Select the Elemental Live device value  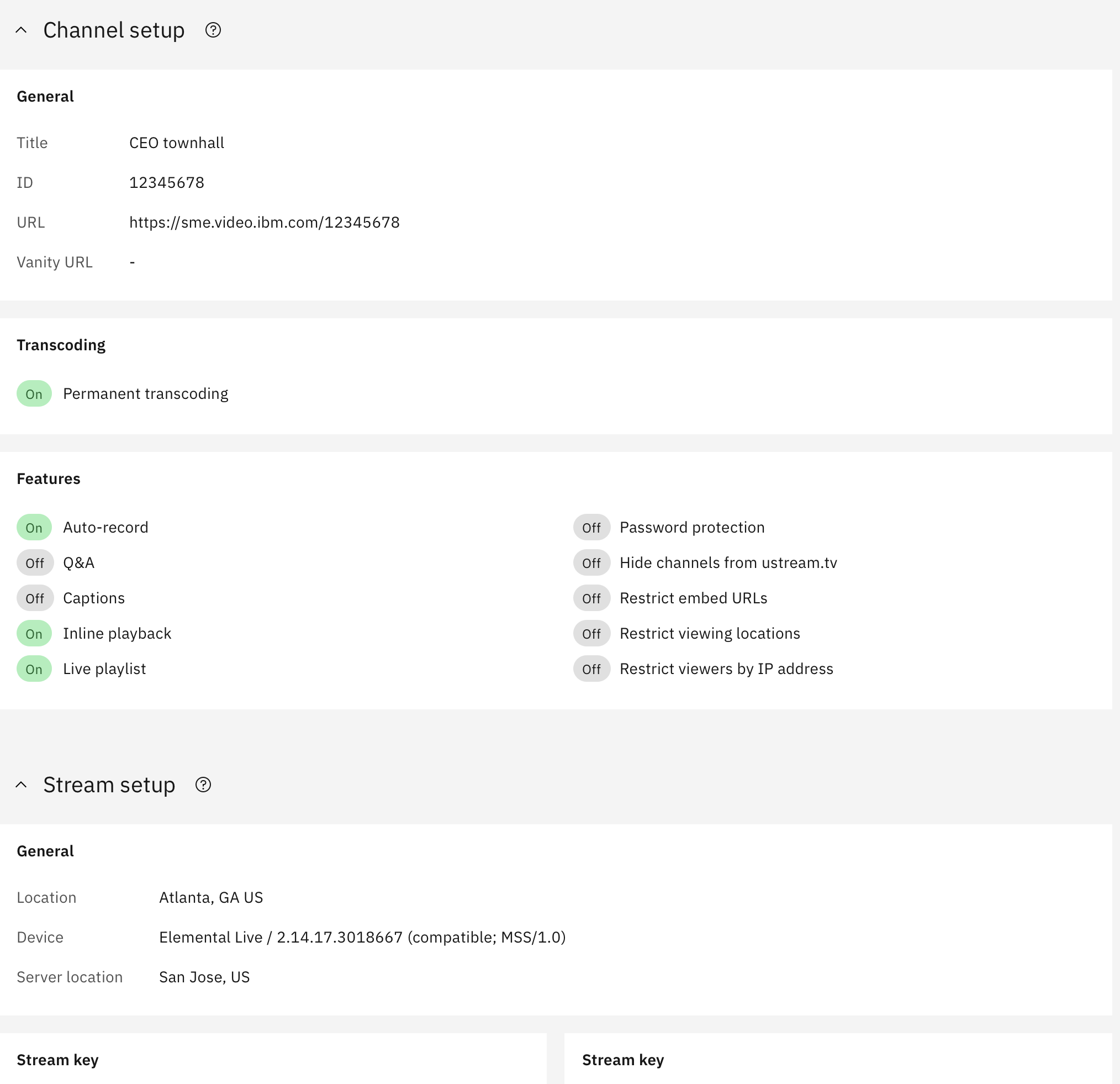(x=362, y=938)
